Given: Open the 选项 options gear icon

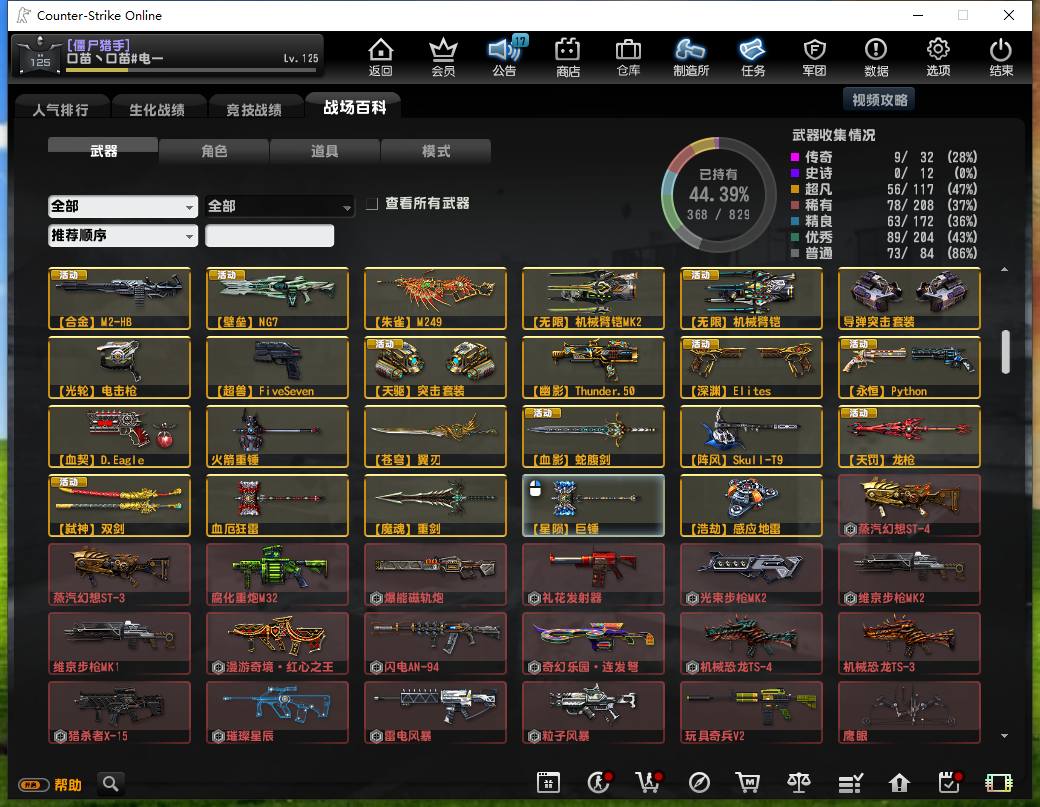Looking at the screenshot, I should tap(938, 56).
